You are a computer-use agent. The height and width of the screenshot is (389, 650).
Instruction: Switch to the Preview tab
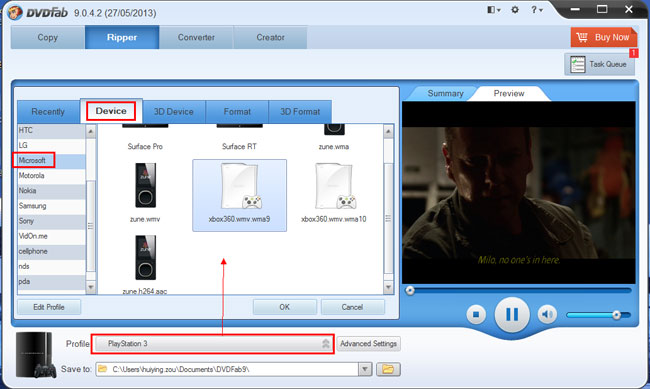509,93
